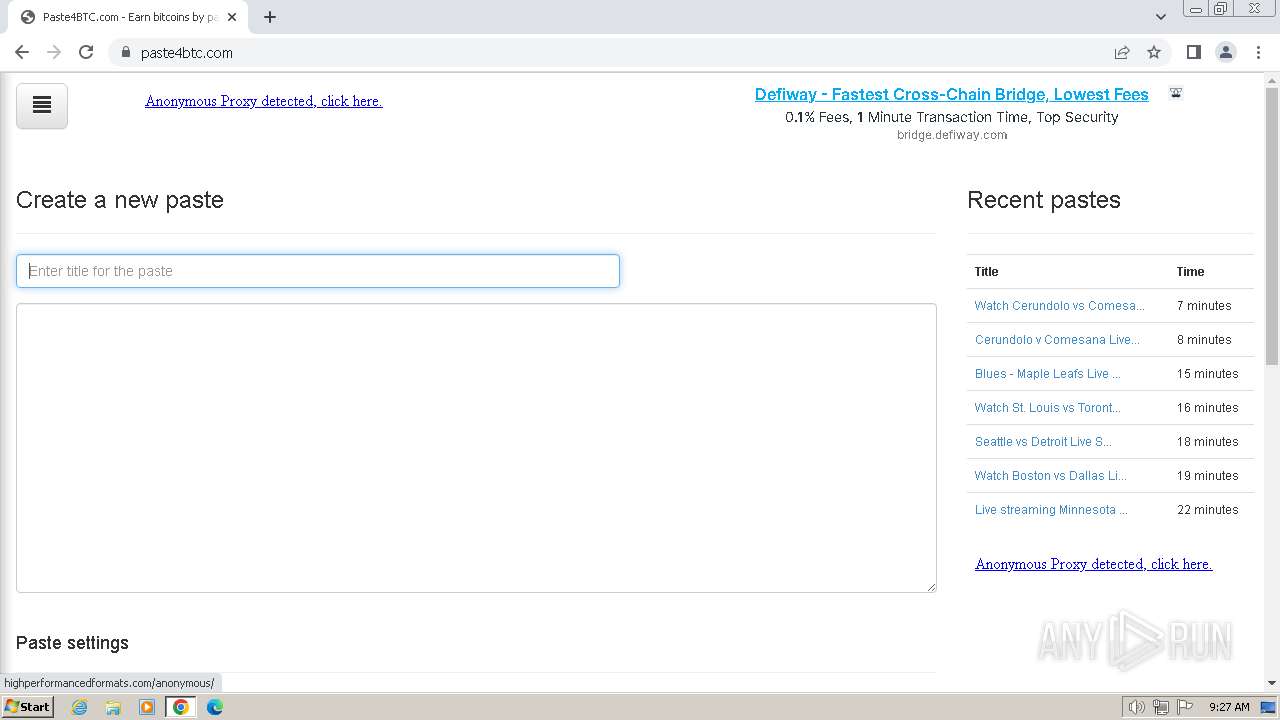Click the show desktop tray icon
1280x720 pixels.
click(1269, 707)
